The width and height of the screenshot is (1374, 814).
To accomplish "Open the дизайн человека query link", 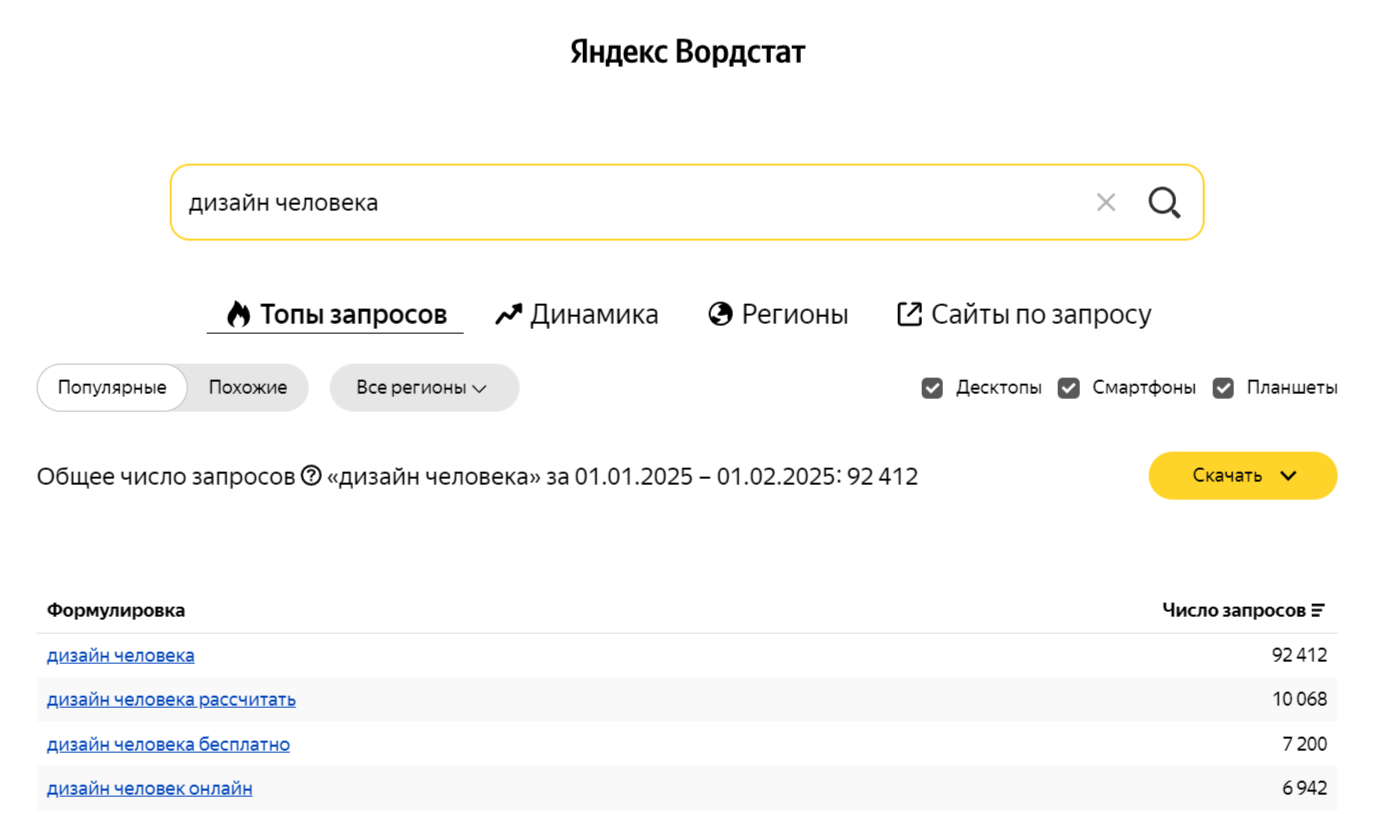I will coord(121,656).
